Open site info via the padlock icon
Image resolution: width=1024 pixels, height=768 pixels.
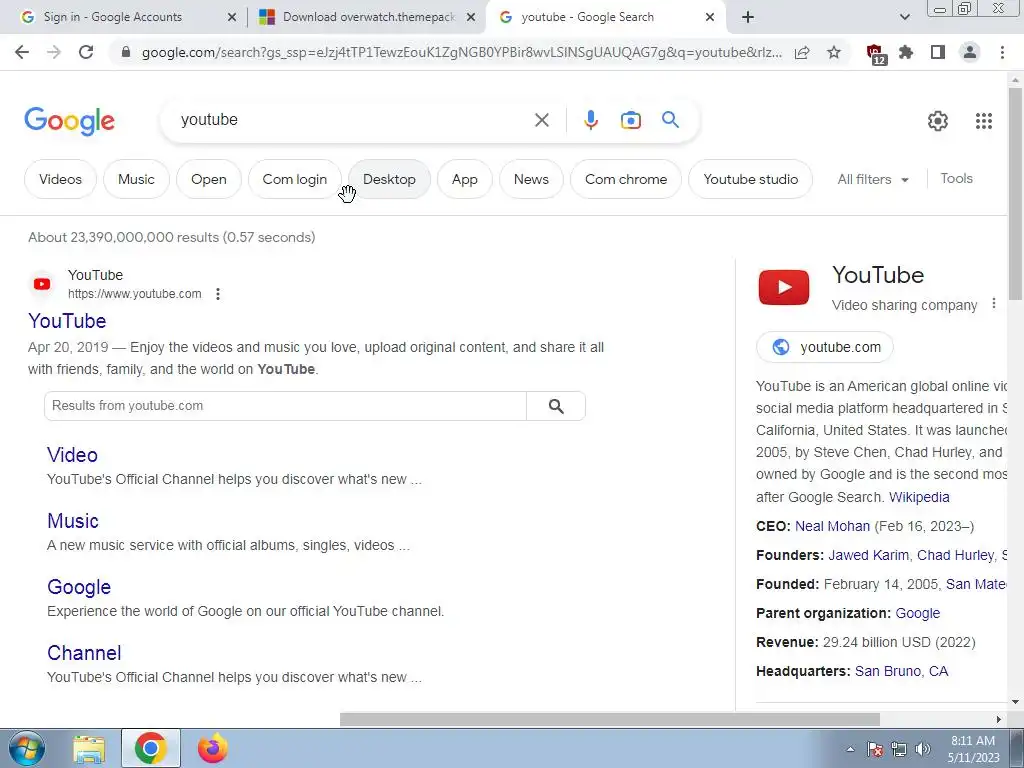[x=126, y=52]
